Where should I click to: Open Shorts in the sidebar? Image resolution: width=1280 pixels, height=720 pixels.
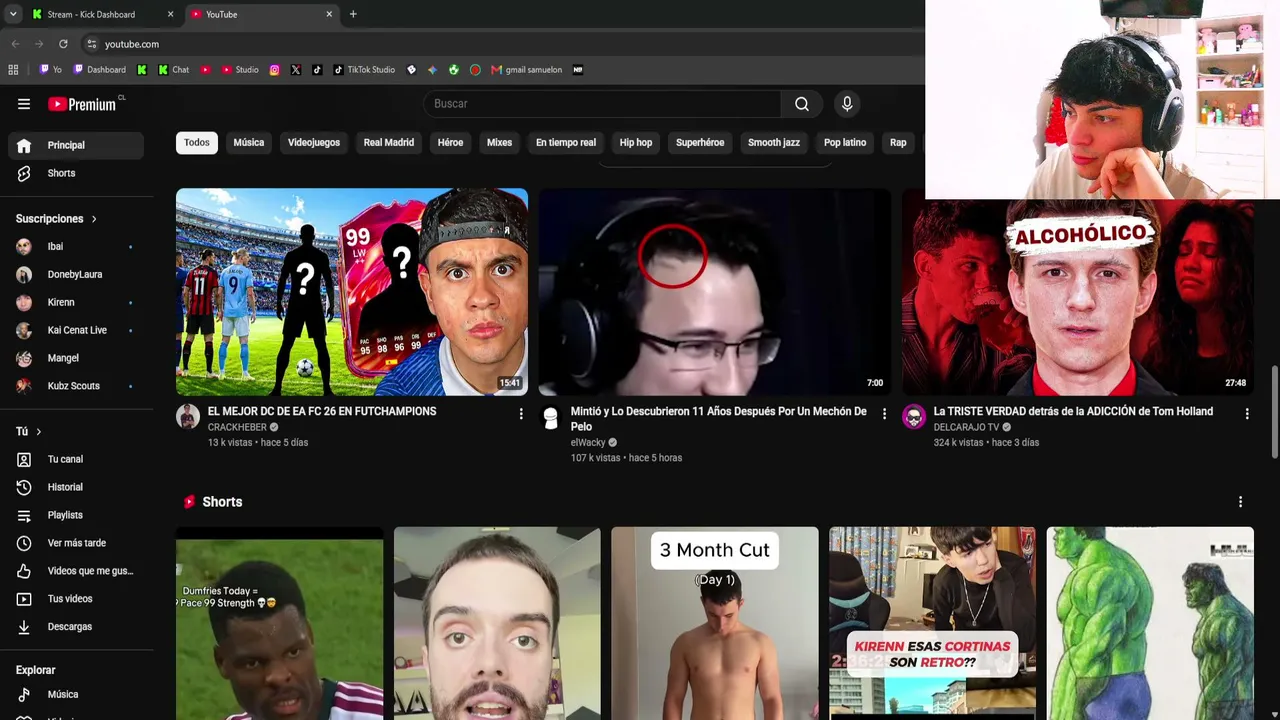click(x=76, y=173)
